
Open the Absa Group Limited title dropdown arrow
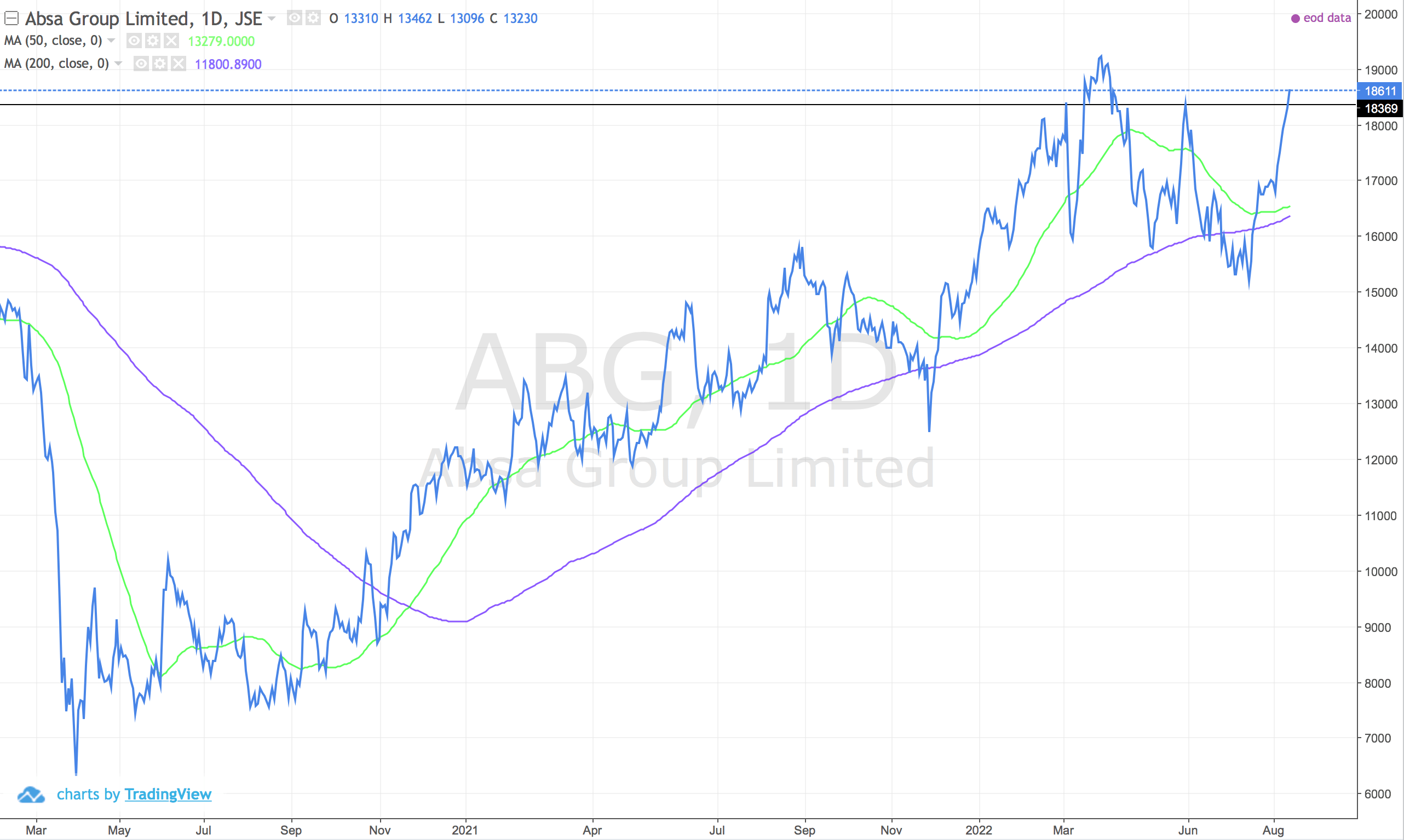272,19
